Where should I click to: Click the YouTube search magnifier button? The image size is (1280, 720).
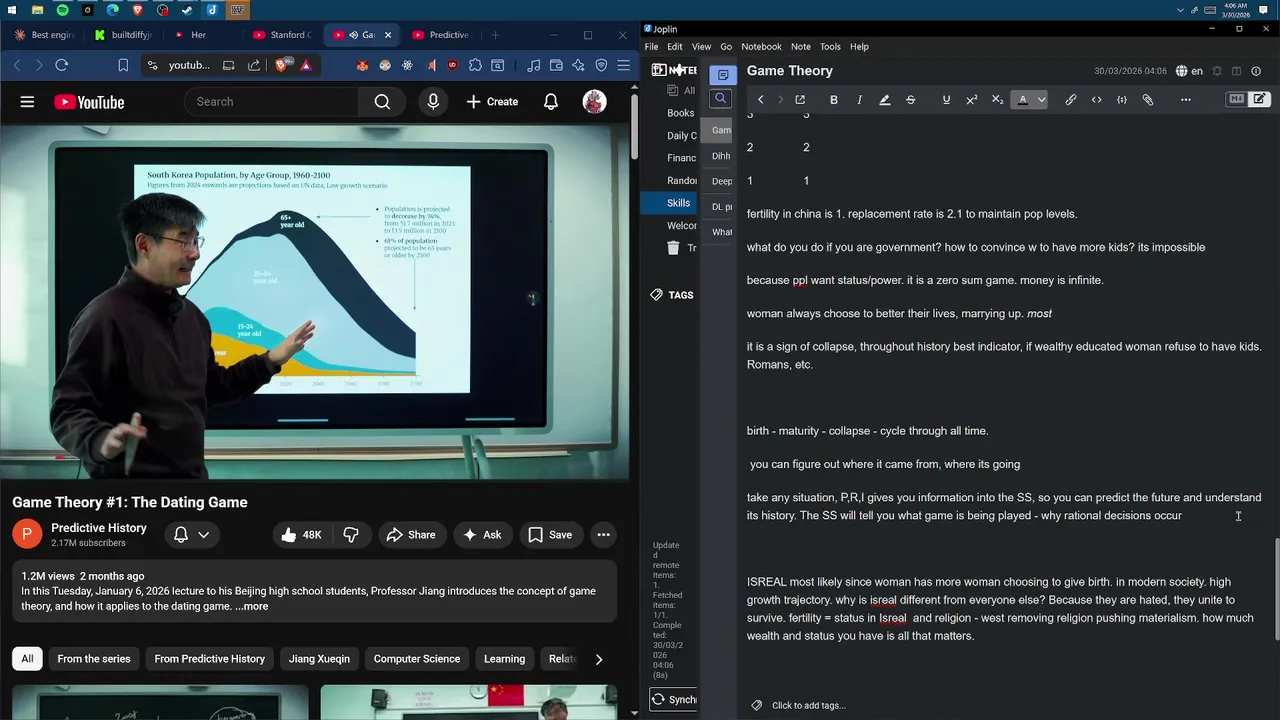[382, 102]
